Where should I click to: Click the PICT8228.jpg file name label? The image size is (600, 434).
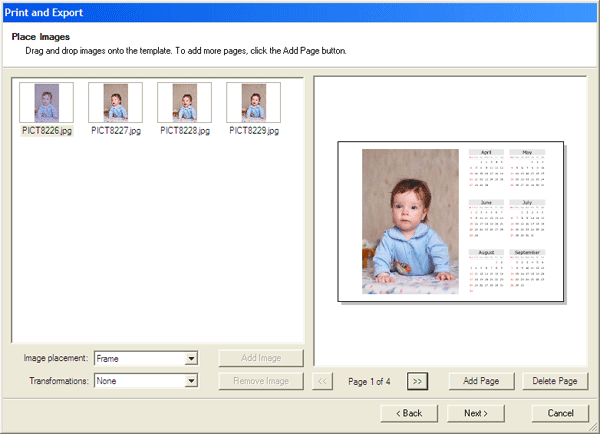pos(185,131)
